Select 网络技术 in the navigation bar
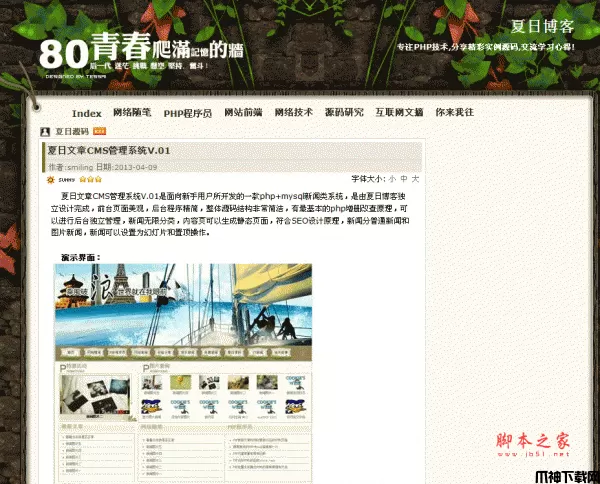This screenshot has width=600, height=484. (294, 112)
